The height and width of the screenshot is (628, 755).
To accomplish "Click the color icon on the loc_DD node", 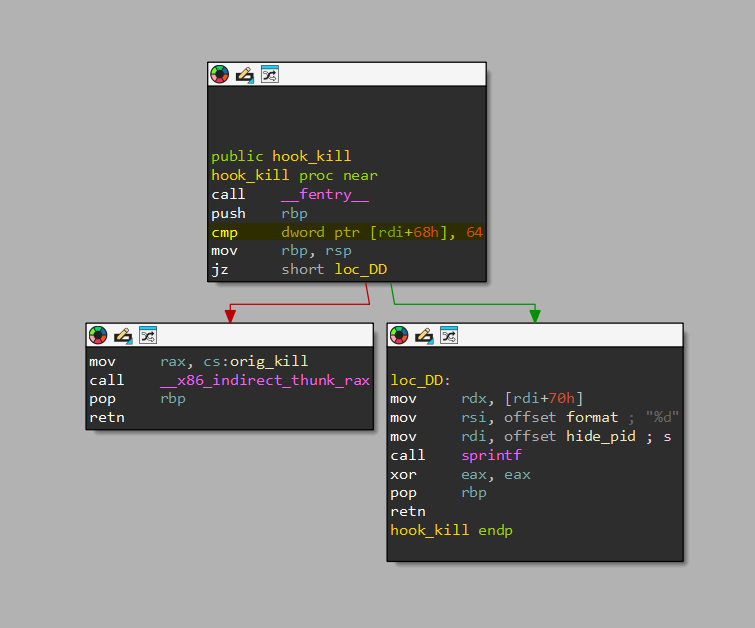I will click(x=399, y=335).
